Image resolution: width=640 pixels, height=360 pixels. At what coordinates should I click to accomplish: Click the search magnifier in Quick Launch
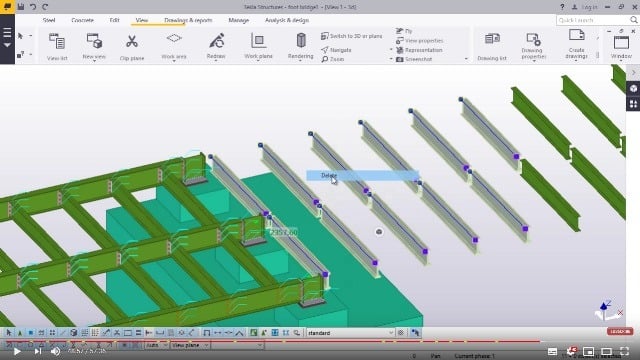(x=633, y=20)
